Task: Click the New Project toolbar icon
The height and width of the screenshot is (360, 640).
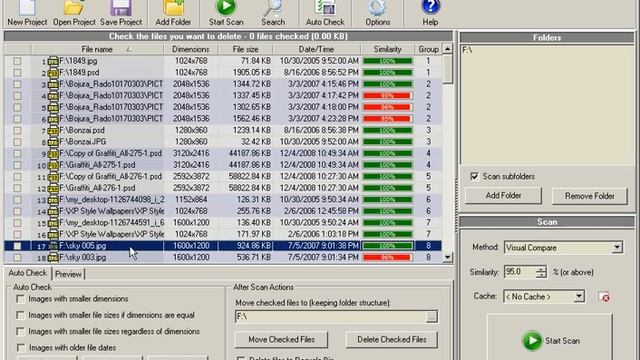Action: [x=27, y=7]
